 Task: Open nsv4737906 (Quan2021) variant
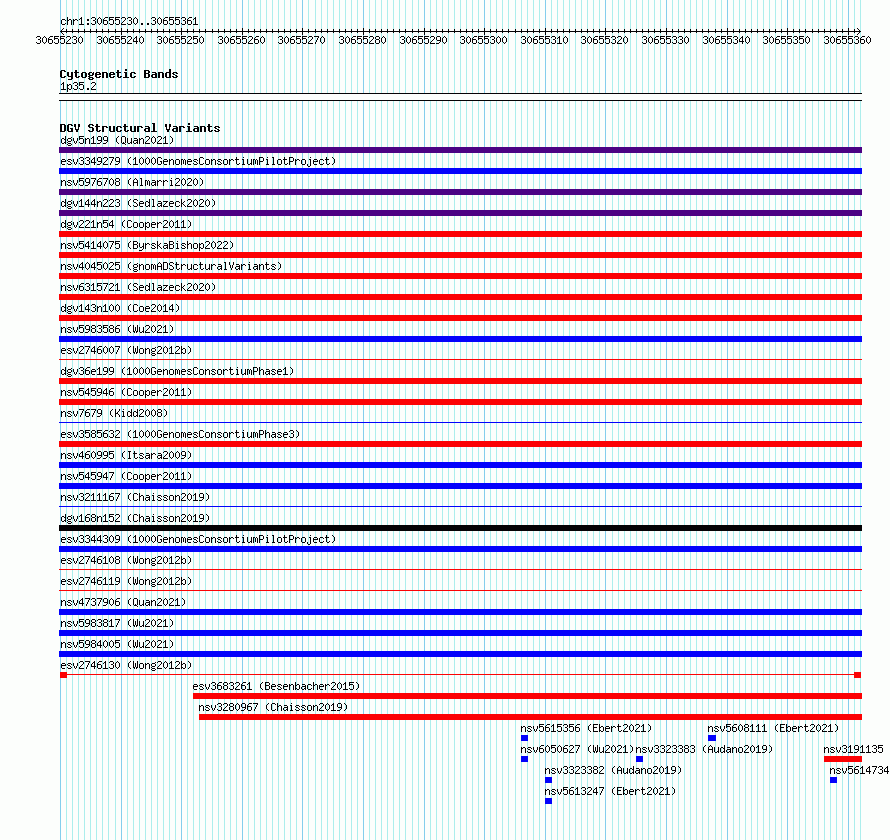(123, 602)
